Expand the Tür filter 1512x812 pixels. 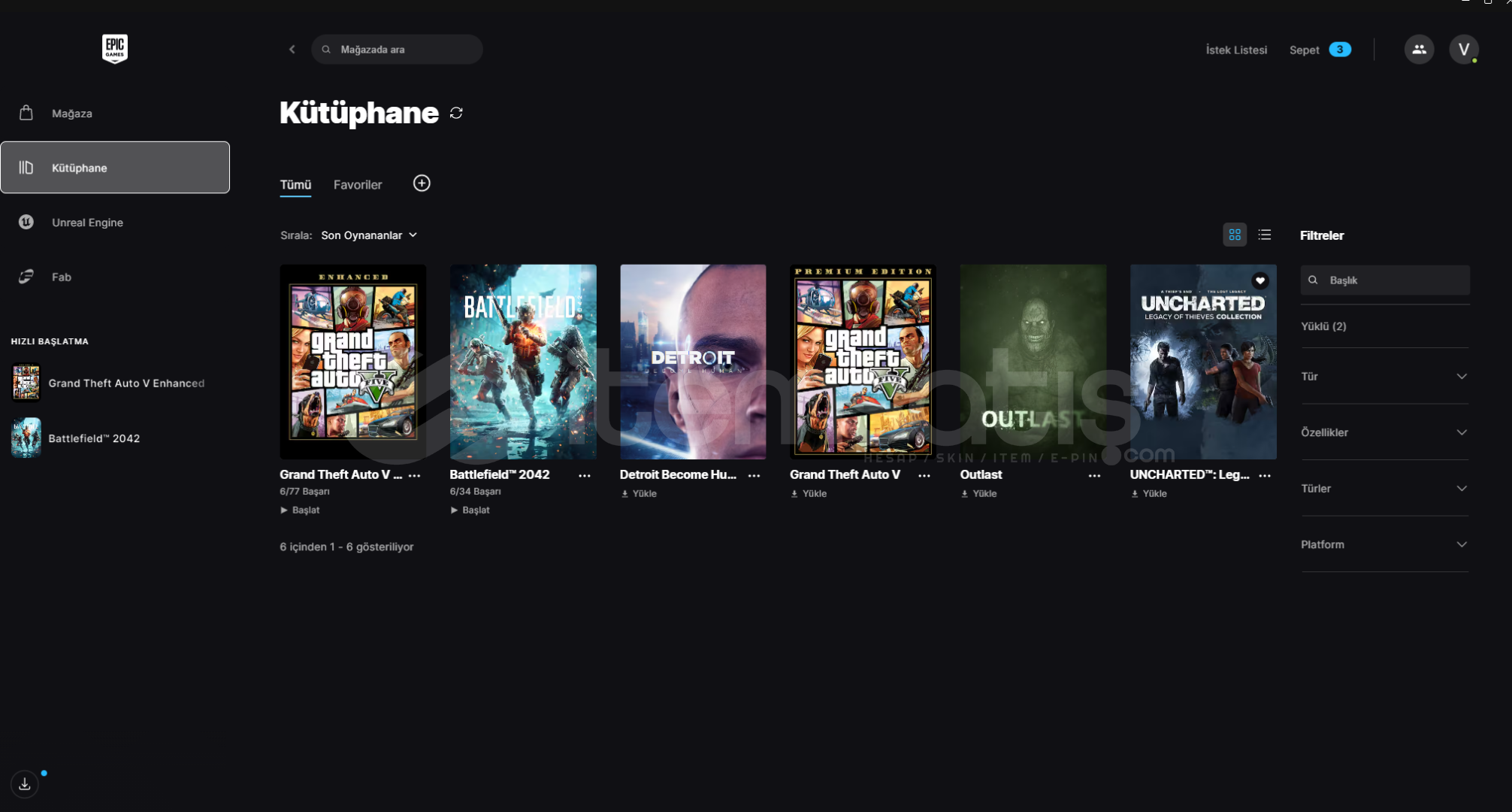[x=1384, y=377]
